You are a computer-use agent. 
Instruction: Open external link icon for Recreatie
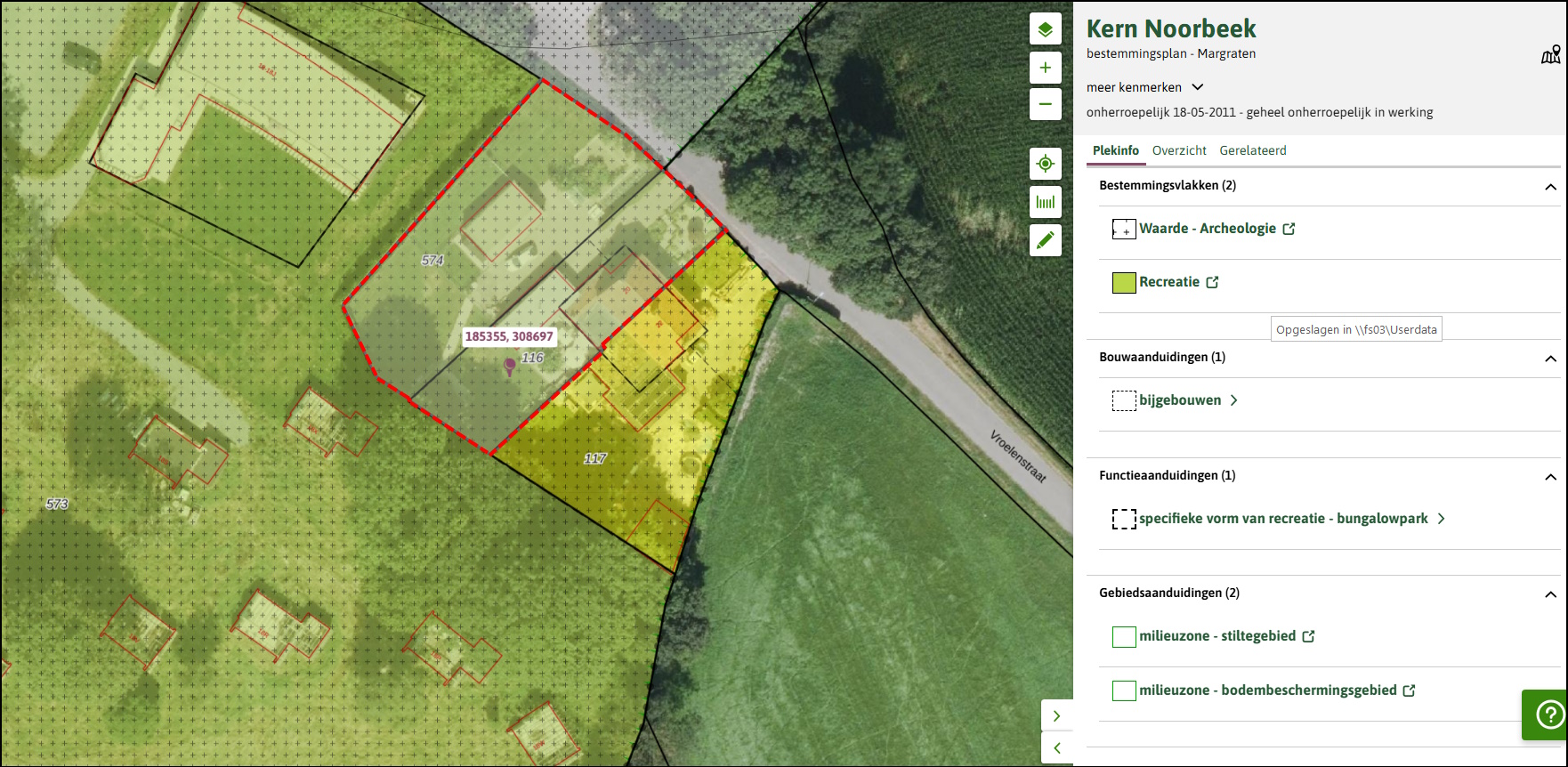click(x=1212, y=282)
